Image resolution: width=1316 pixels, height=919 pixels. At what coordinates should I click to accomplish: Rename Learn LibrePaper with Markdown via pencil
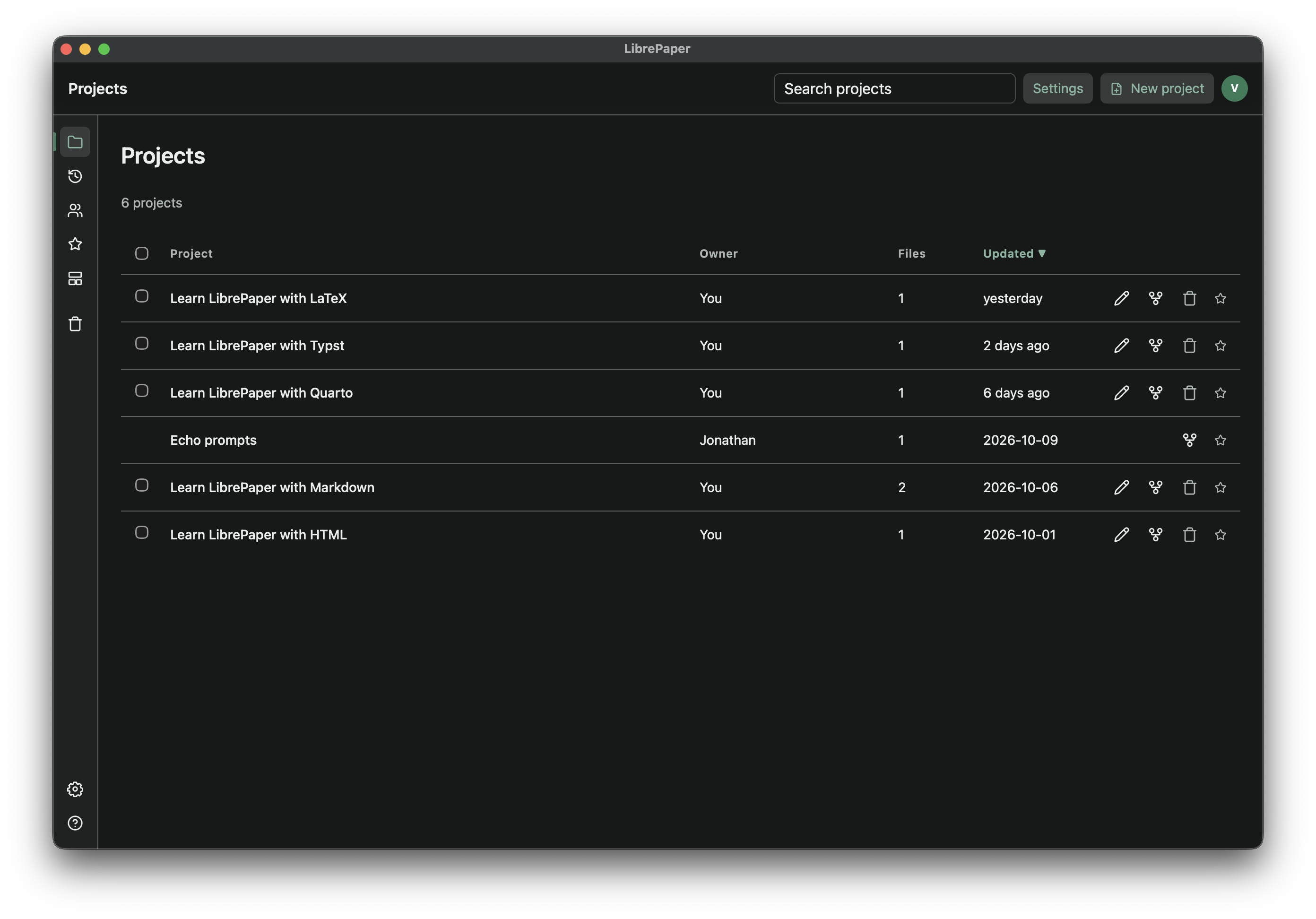coord(1122,487)
